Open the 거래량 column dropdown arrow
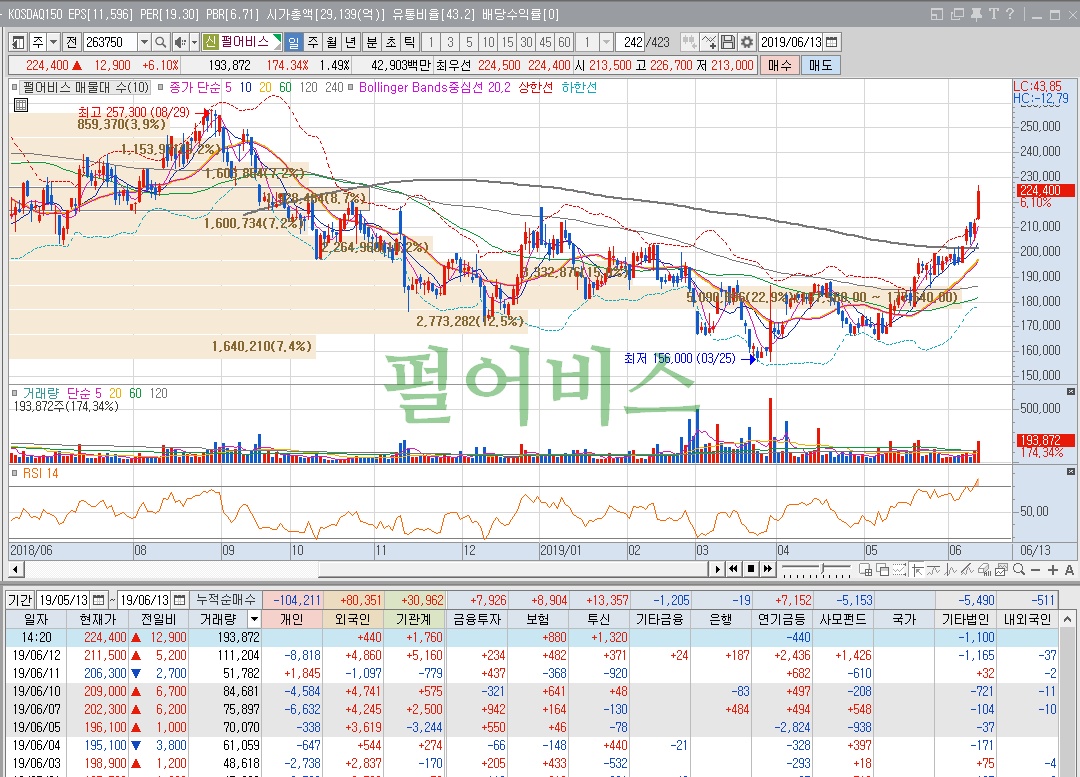 tap(253, 619)
